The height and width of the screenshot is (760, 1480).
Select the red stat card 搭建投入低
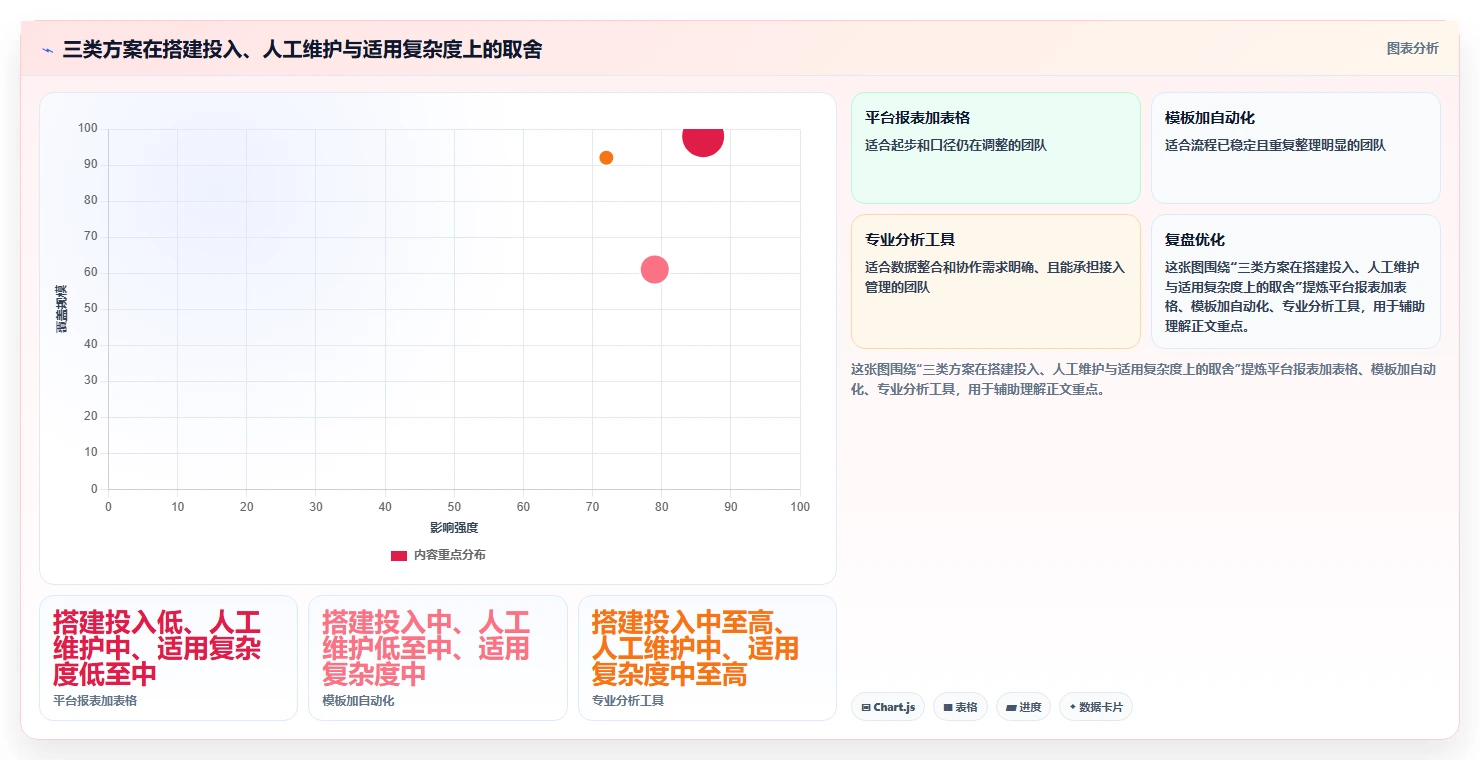click(x=168, y=658)
